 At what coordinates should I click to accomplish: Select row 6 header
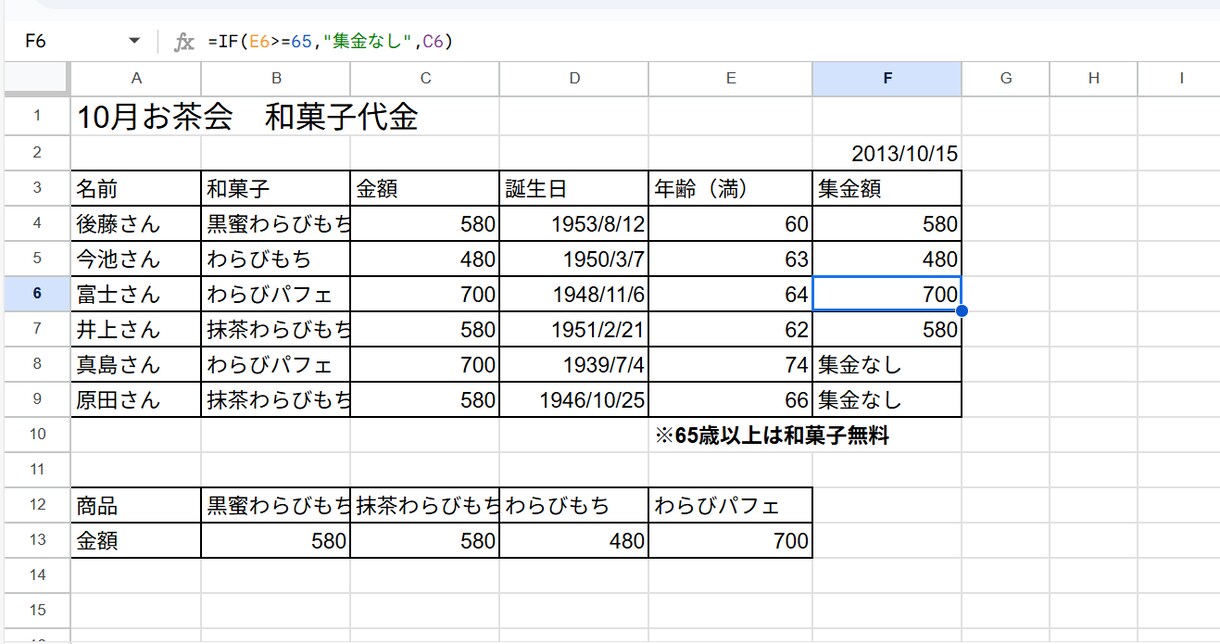pyautogui.click(x=37, y=294)
